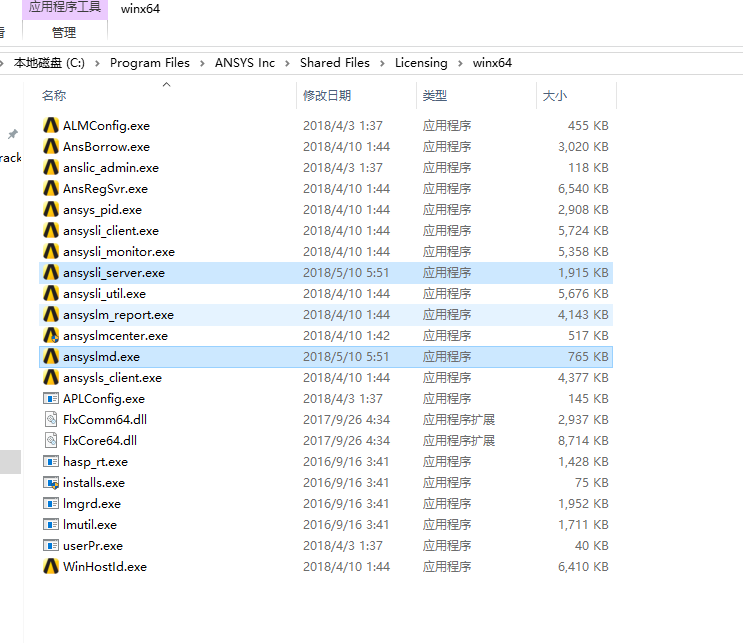The height and width of the screenshot is (643, 743).
Task: Expand the chevron after 本地磁盘 (C:)
Action: point(97,63)
